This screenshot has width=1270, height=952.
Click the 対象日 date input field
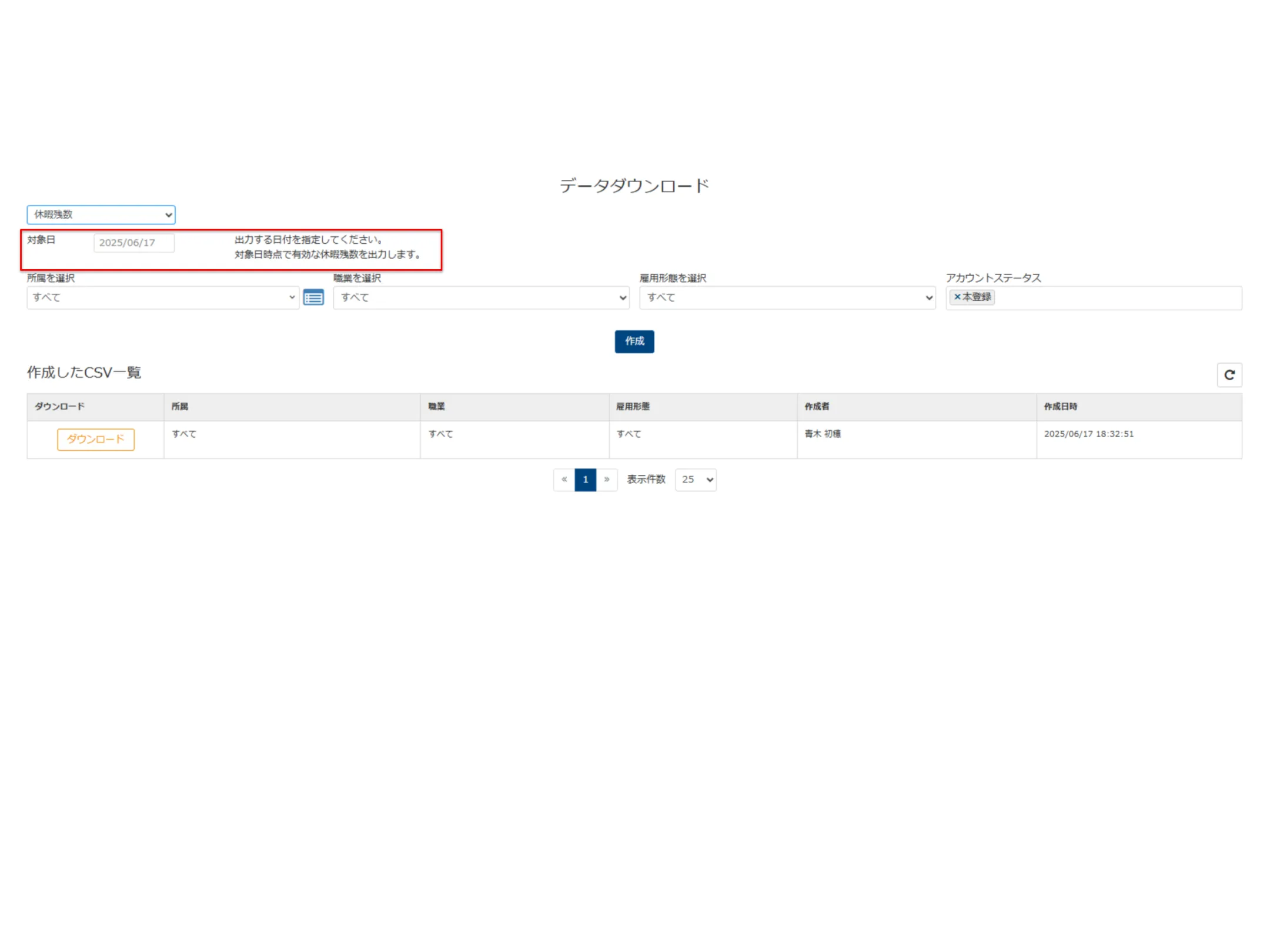(x=134, y=243)
